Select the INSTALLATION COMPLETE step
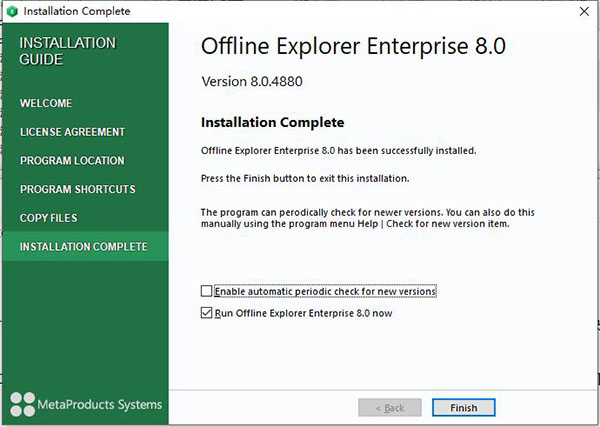 pos(85,246)
